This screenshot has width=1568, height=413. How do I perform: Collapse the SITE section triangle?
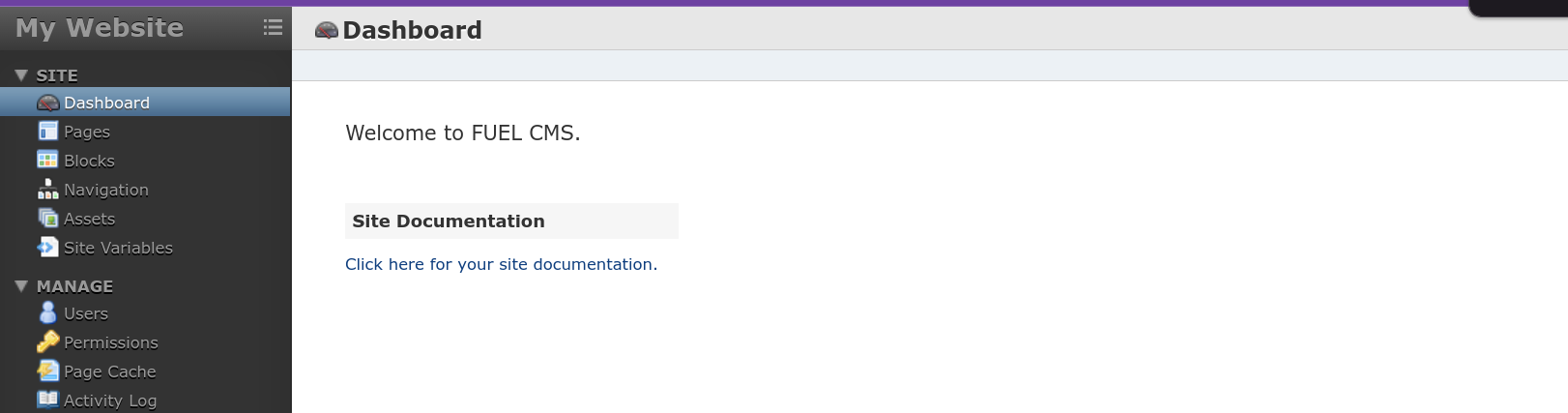tap(20, 74)
